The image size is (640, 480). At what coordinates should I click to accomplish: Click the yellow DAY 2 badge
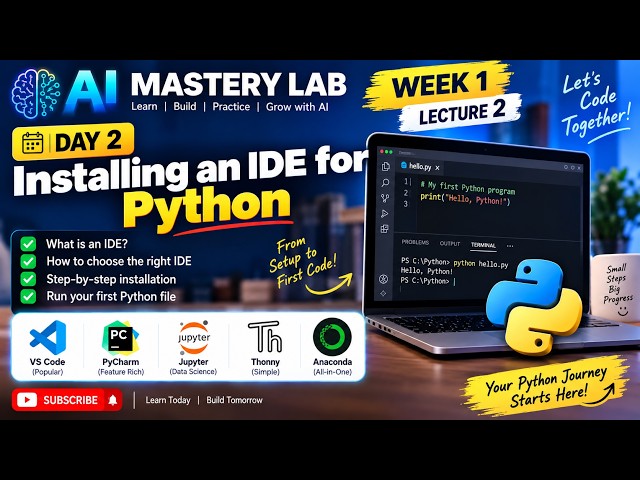coord(73,142)
